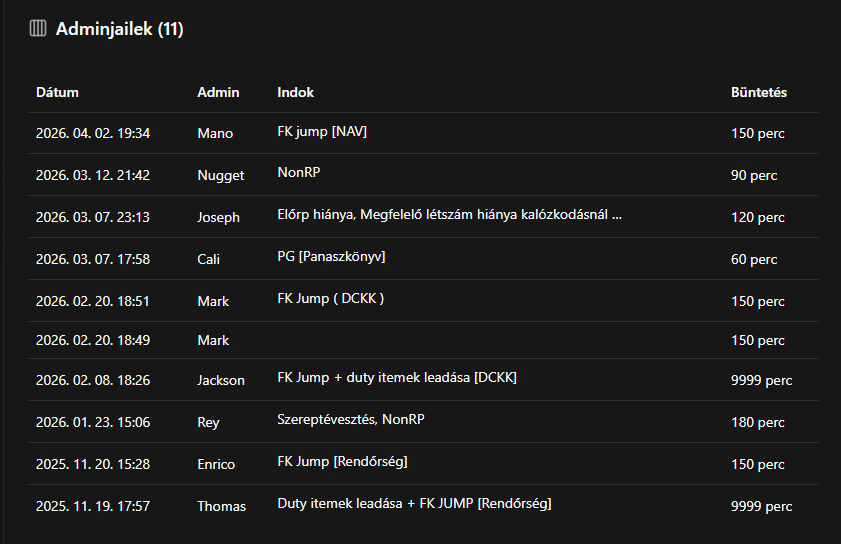Select the PG [Panaszkönyv] entry
This screenshot has height=544, width=841.
331,257
